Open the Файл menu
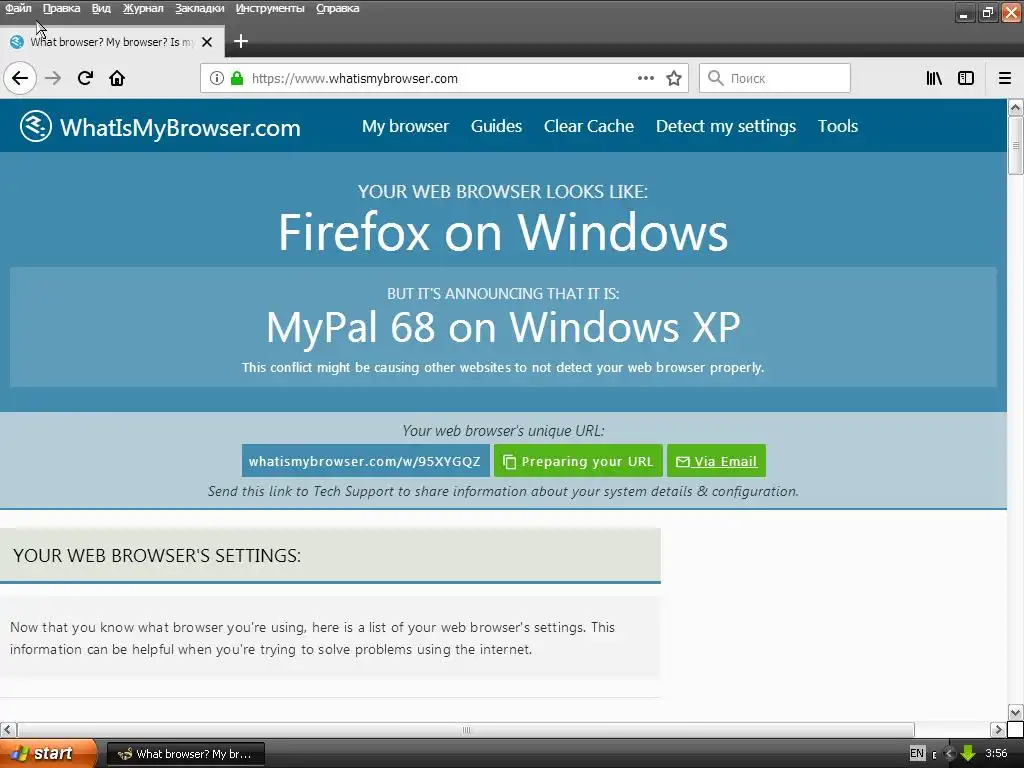Viewport: 1024px width, 768px height. coord(18,8)
